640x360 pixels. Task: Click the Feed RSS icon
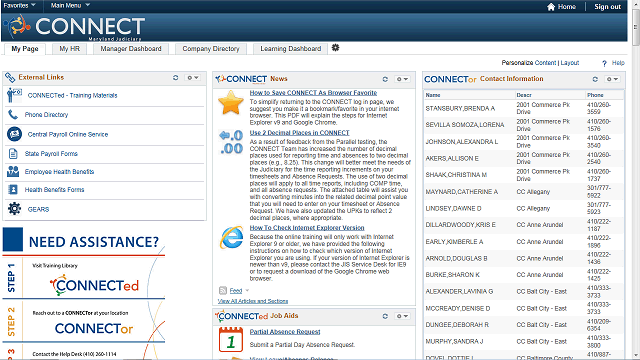[x=223, y=291]
